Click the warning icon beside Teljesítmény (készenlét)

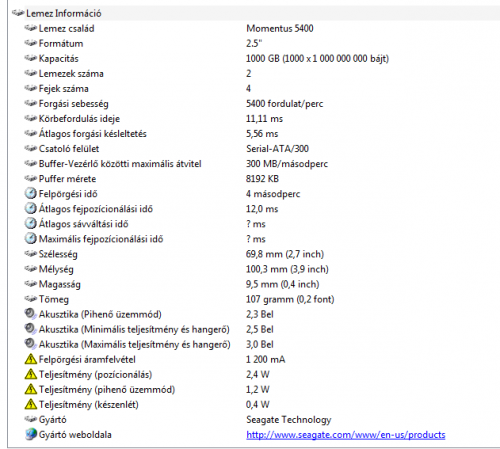[x=31, y=404]
